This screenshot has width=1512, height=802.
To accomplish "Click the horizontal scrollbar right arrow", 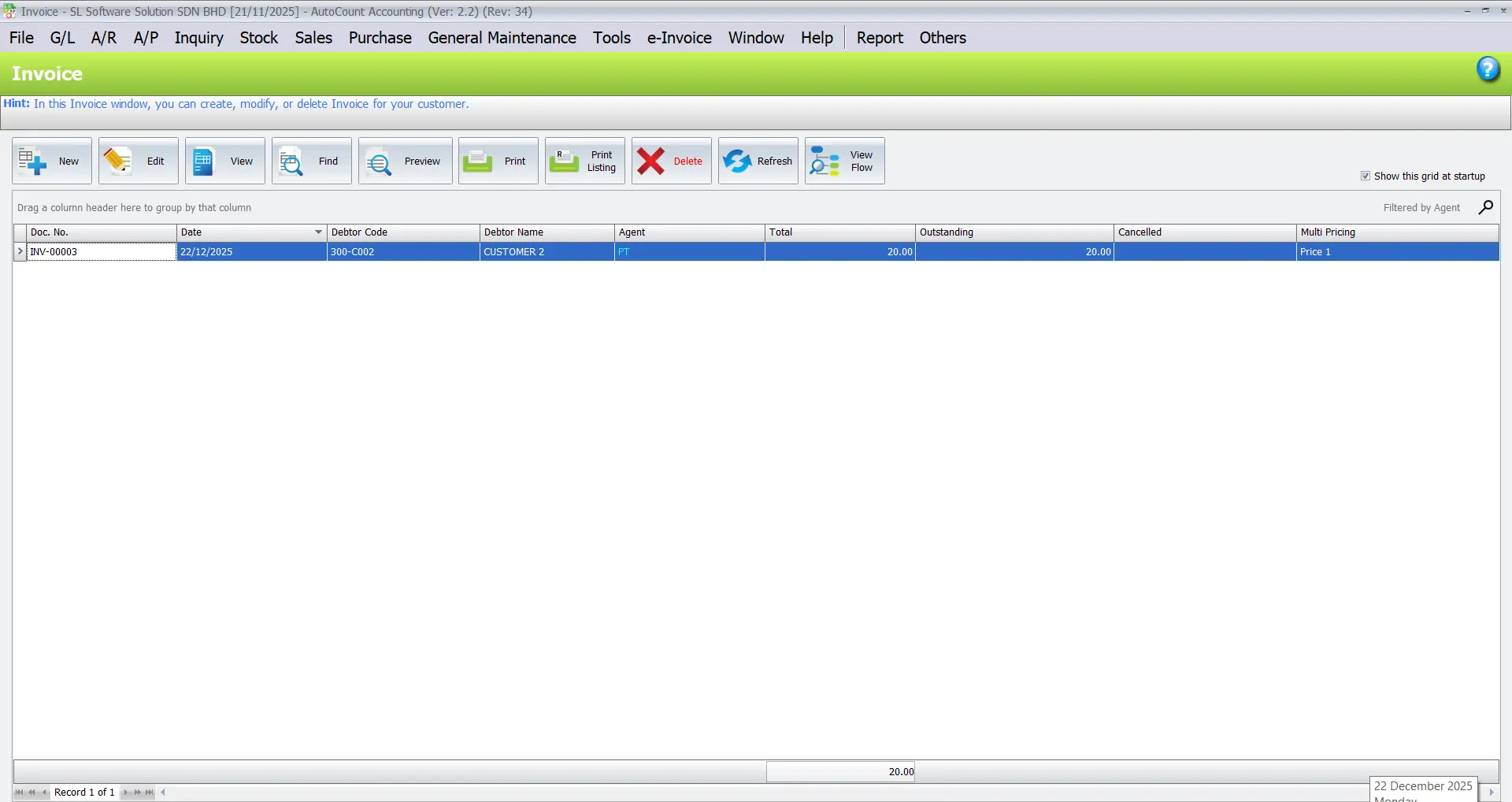I will point(1493,793).
